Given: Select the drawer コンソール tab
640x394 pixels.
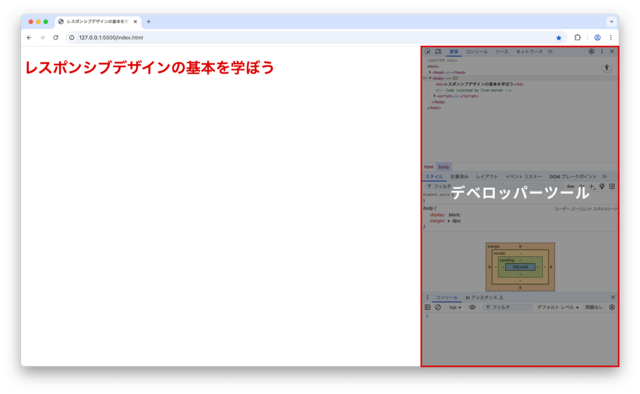Looking at the screenshot, I should pos(447,298).
